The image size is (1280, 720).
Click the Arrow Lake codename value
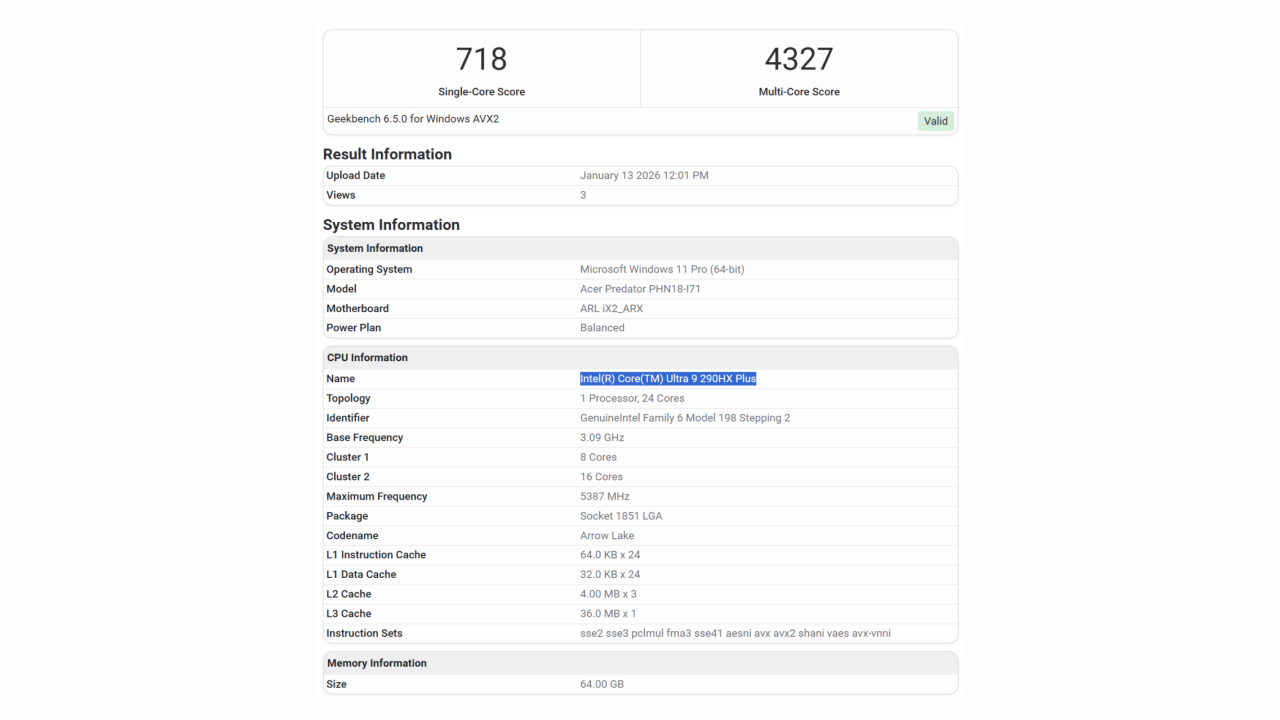pyautogui.click(x=606, y=536)
